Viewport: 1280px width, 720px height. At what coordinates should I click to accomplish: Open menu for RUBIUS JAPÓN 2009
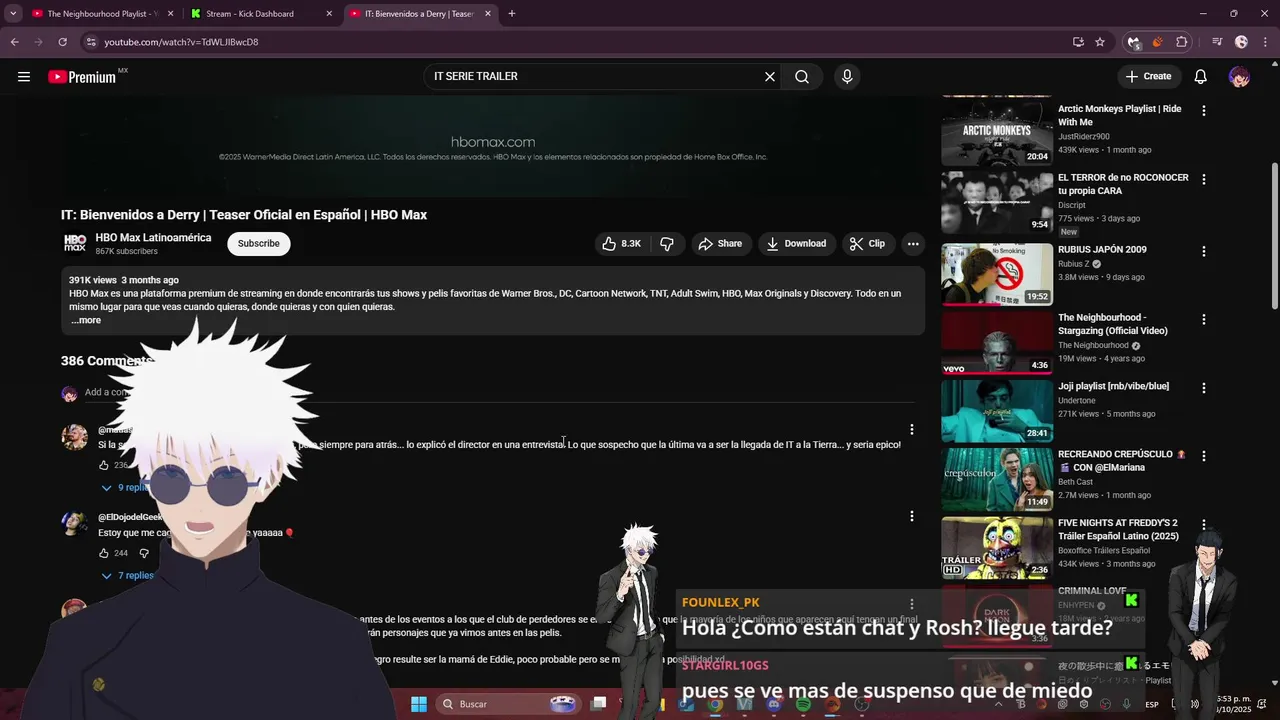pyautogui.click(x=1204, y=251)
